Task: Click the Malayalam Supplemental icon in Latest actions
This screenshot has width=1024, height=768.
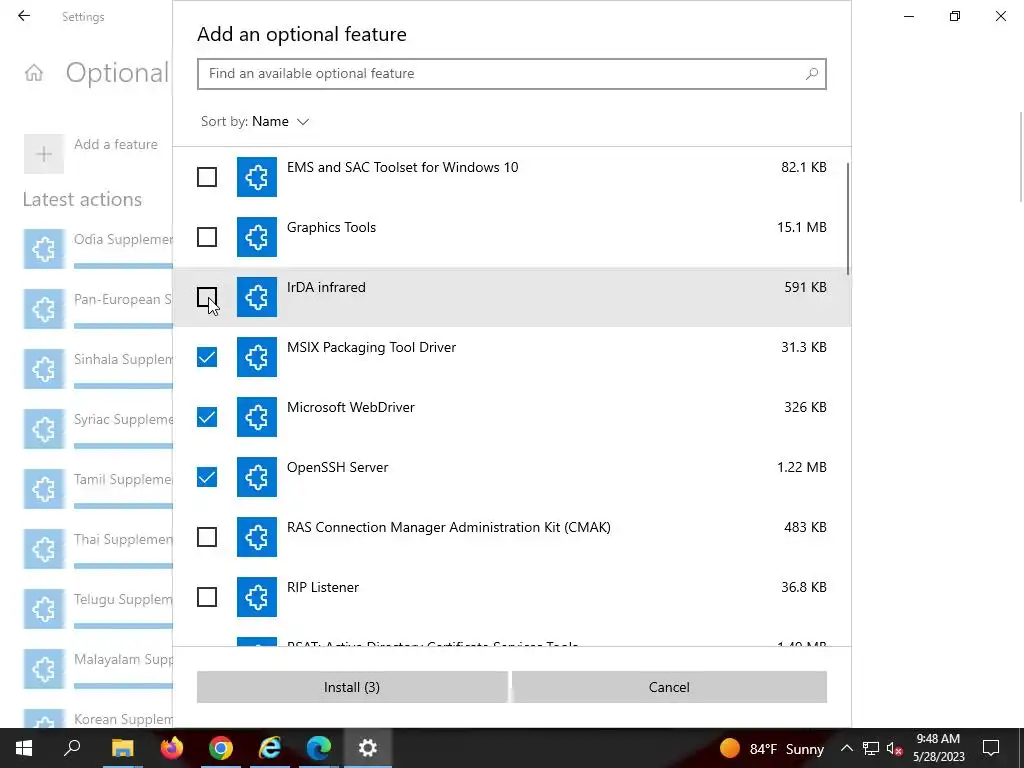Action: point(44,669)
